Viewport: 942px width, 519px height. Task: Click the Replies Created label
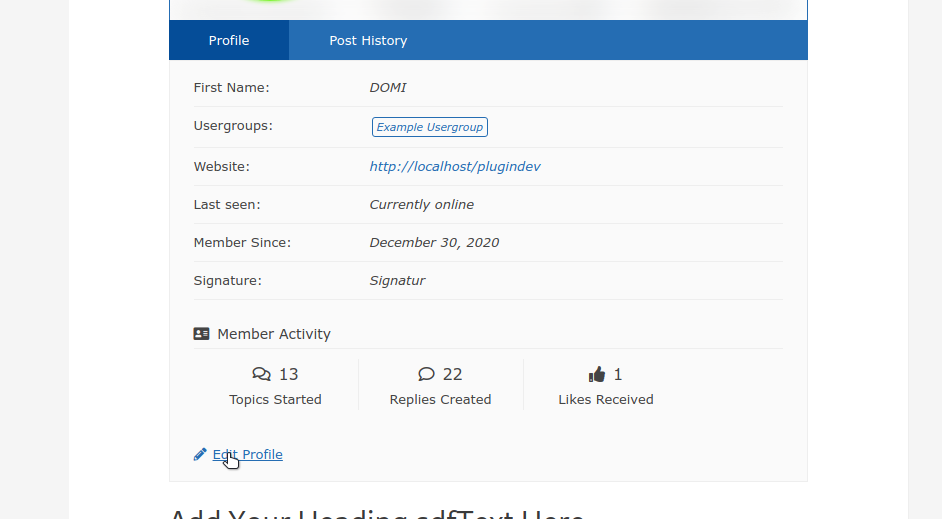[440, 399]
